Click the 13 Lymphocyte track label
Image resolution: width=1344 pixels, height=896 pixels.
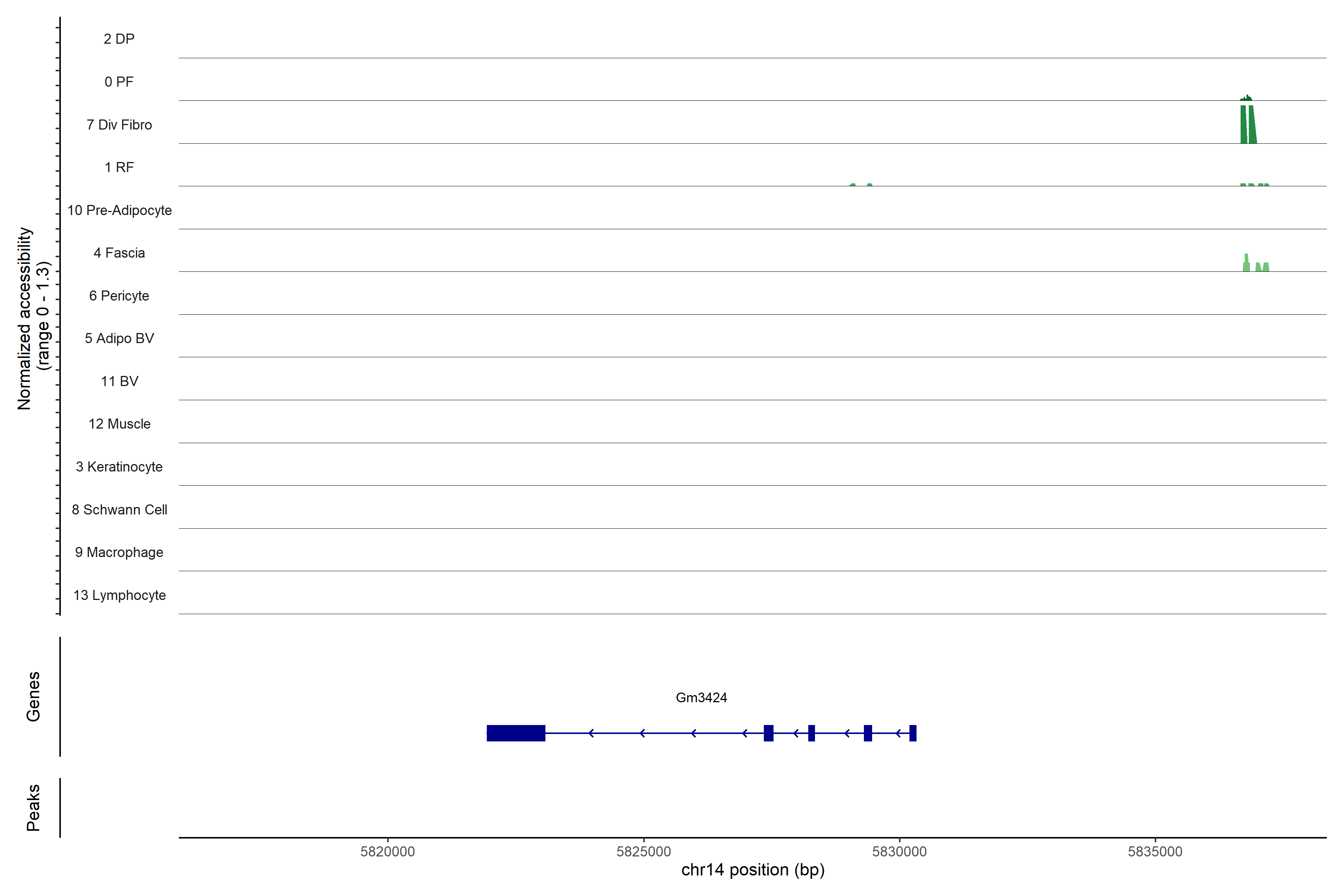point(119,595)
